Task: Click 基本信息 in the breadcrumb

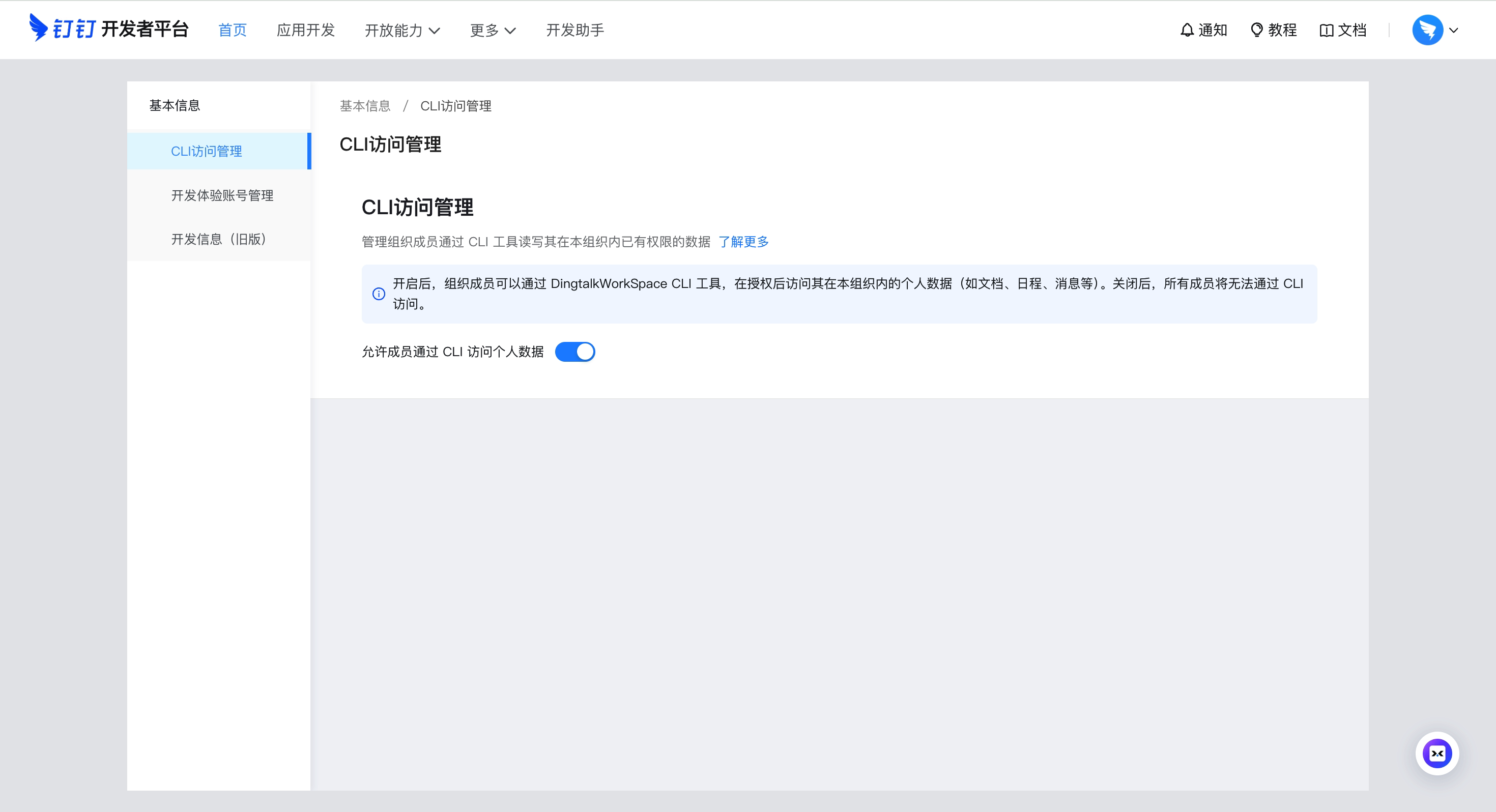Action: [x=365, y=106]
